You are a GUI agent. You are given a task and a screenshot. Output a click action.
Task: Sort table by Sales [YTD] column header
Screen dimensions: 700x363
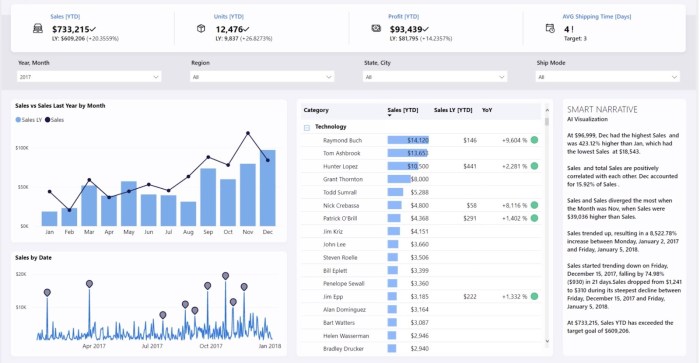[403, 110]
